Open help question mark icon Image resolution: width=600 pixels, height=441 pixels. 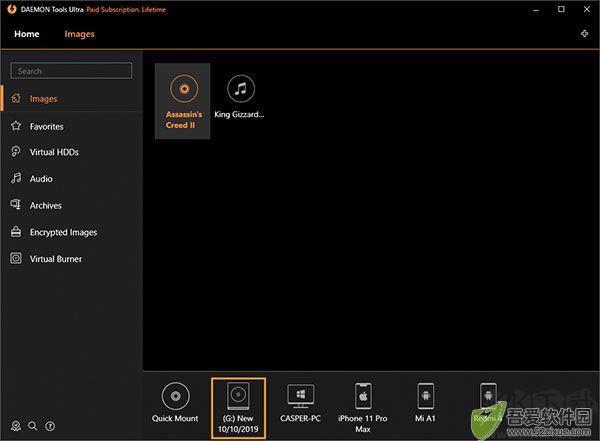pyautogui.click(x=50, y=426)
